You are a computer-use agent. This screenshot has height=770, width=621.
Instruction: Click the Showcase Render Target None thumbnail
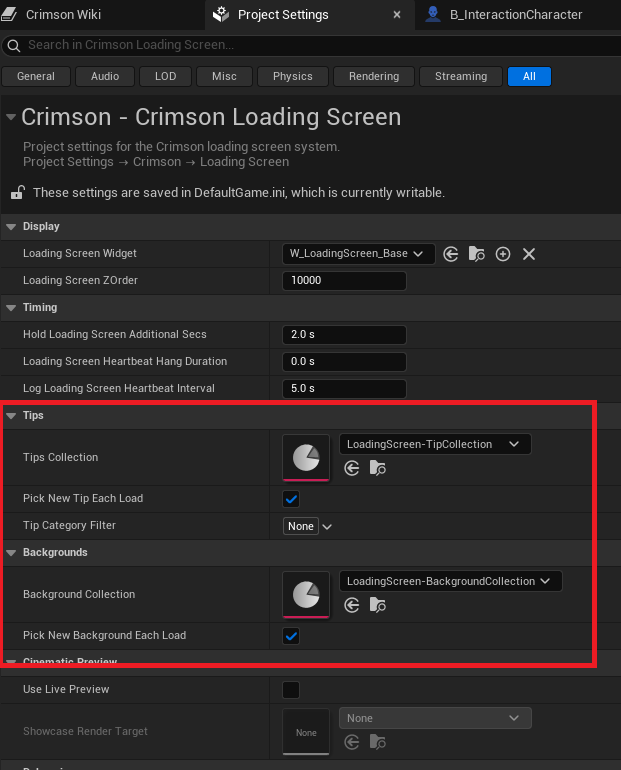coord(306,732)
